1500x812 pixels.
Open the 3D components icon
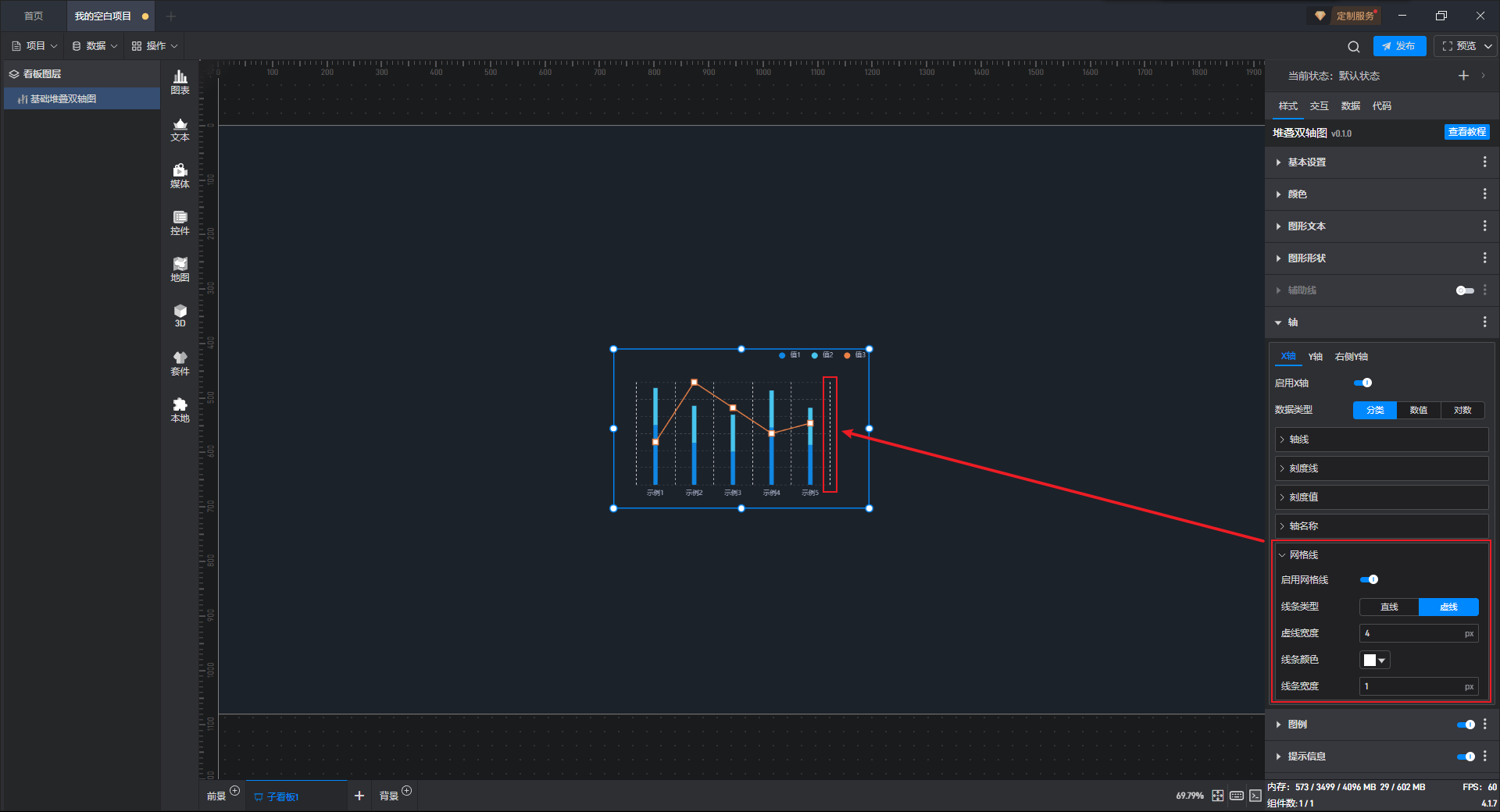pos(180,316)
